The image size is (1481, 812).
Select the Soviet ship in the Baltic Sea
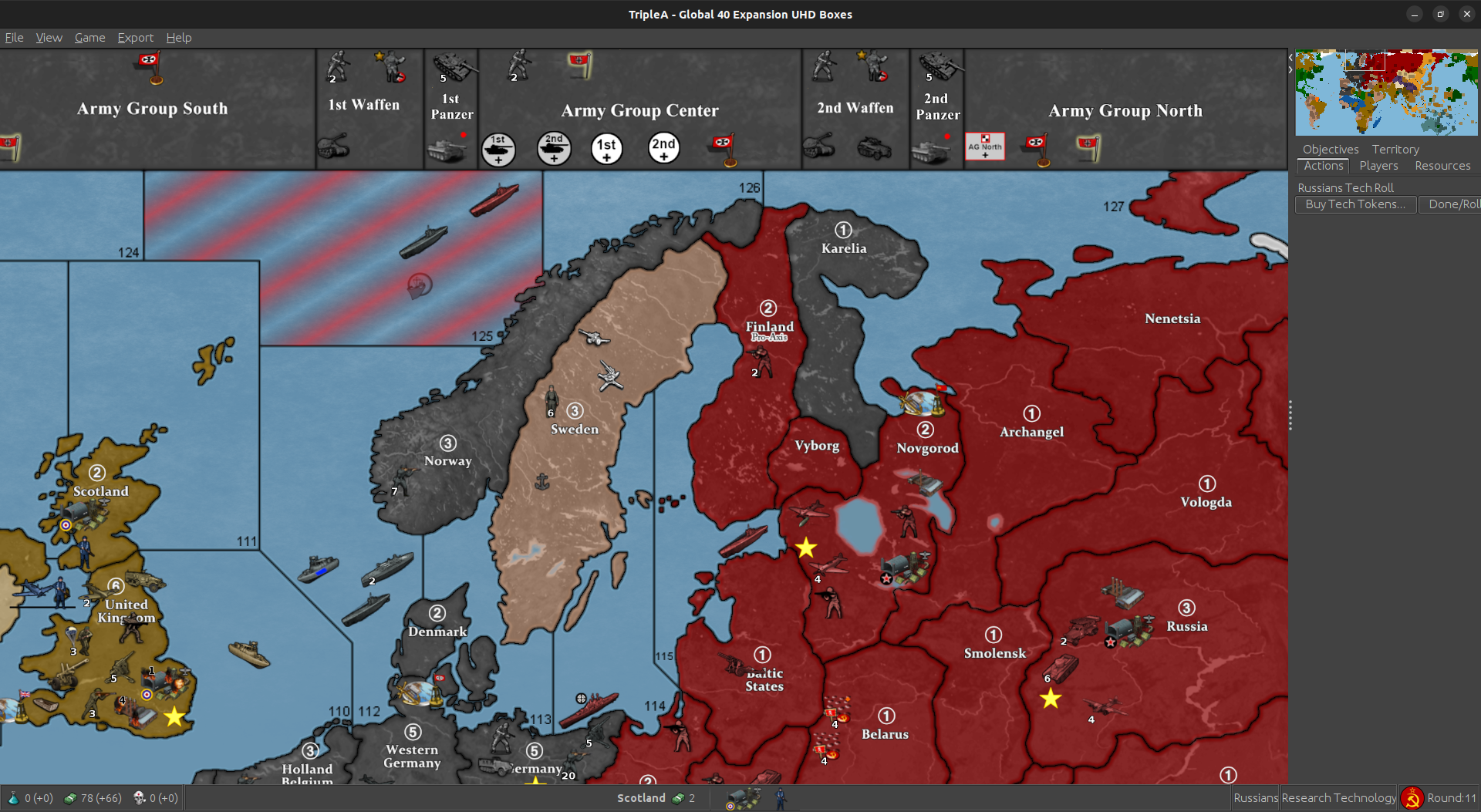743,541
